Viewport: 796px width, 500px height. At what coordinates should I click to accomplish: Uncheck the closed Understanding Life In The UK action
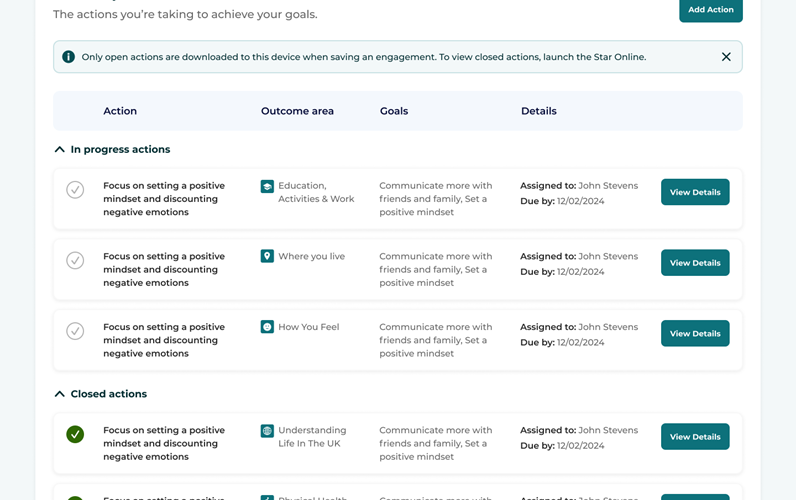(75, 435)
